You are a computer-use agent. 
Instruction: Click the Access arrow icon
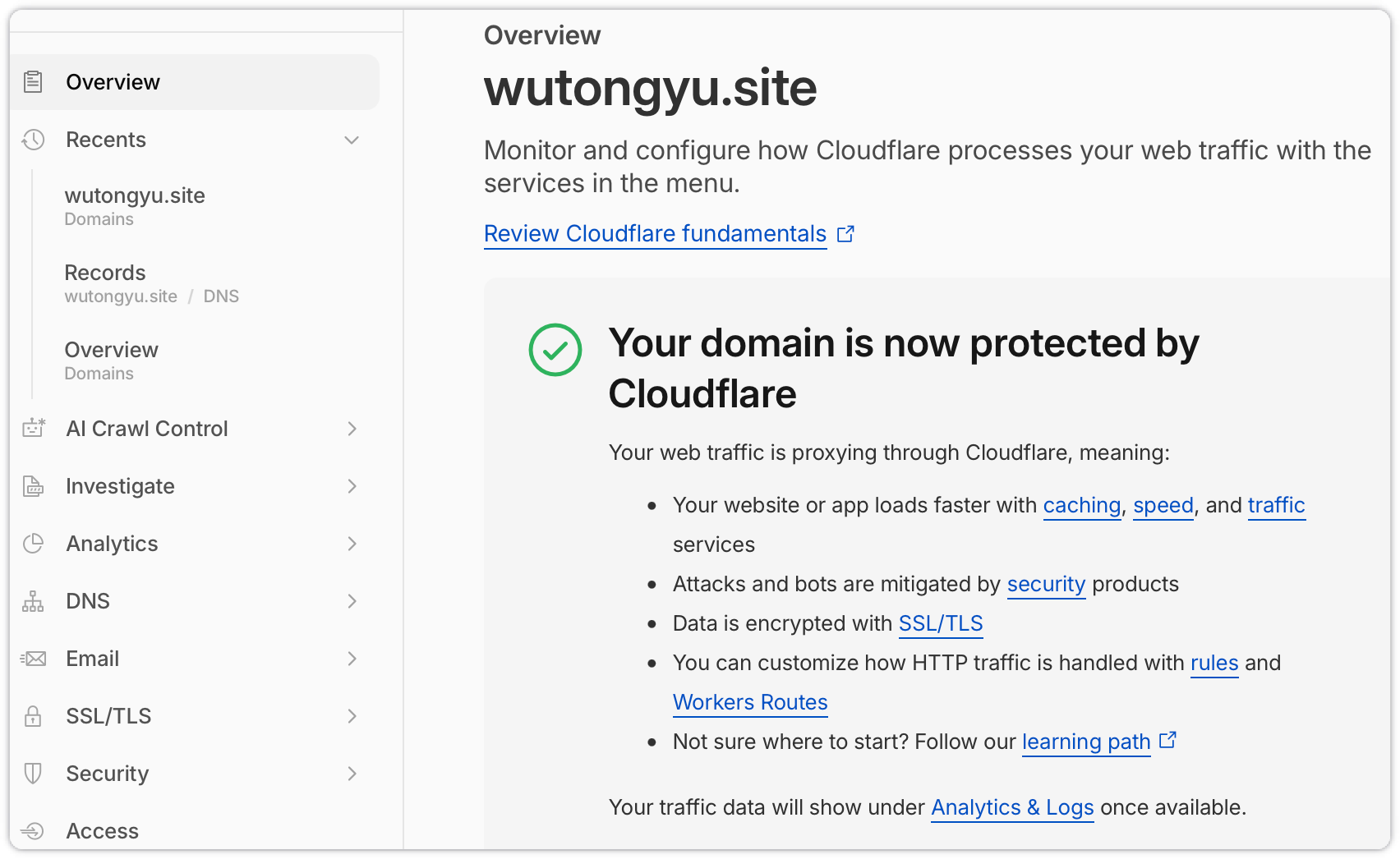pyautogui.click(x=33, y=831)
